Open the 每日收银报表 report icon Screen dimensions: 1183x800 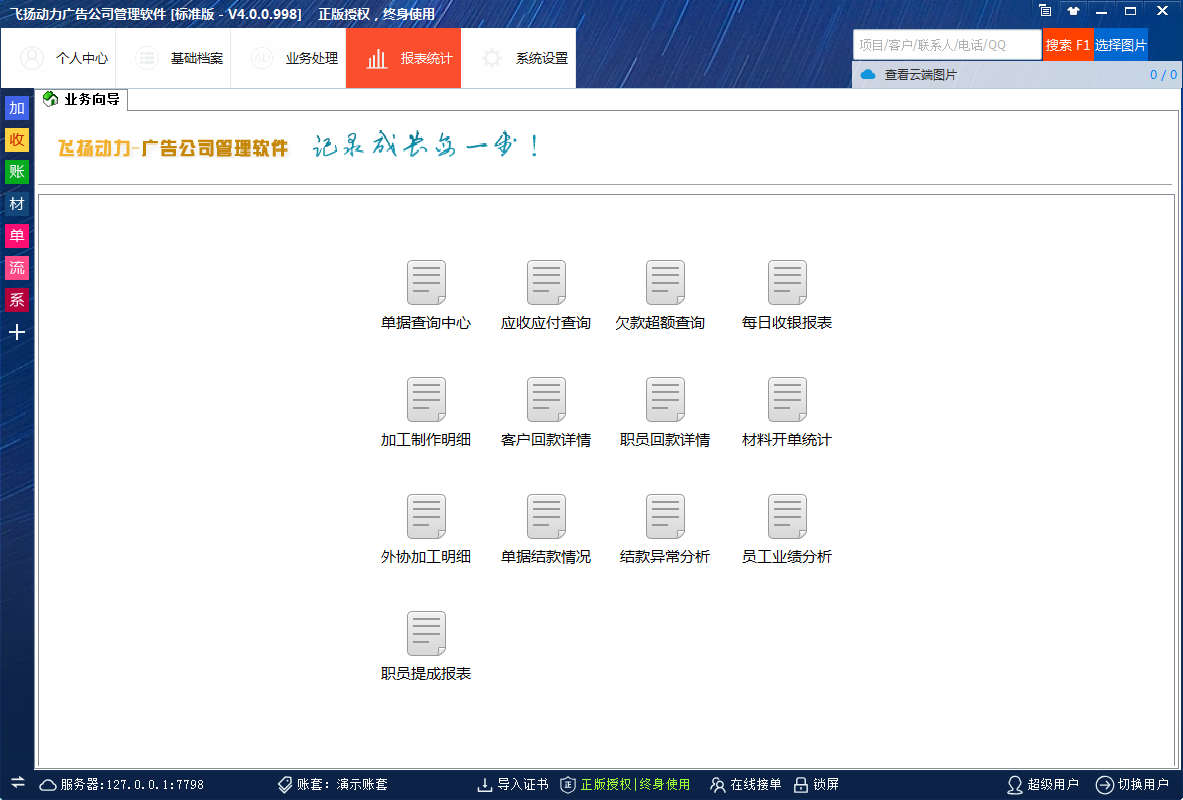[x=787, y=283]
